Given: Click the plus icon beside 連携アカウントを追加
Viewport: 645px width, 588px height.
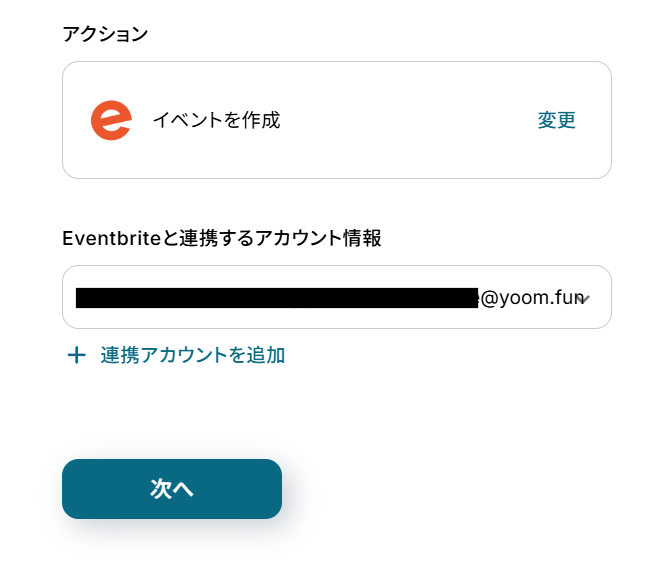Looking at the screenshot, I should coord(77,355).
